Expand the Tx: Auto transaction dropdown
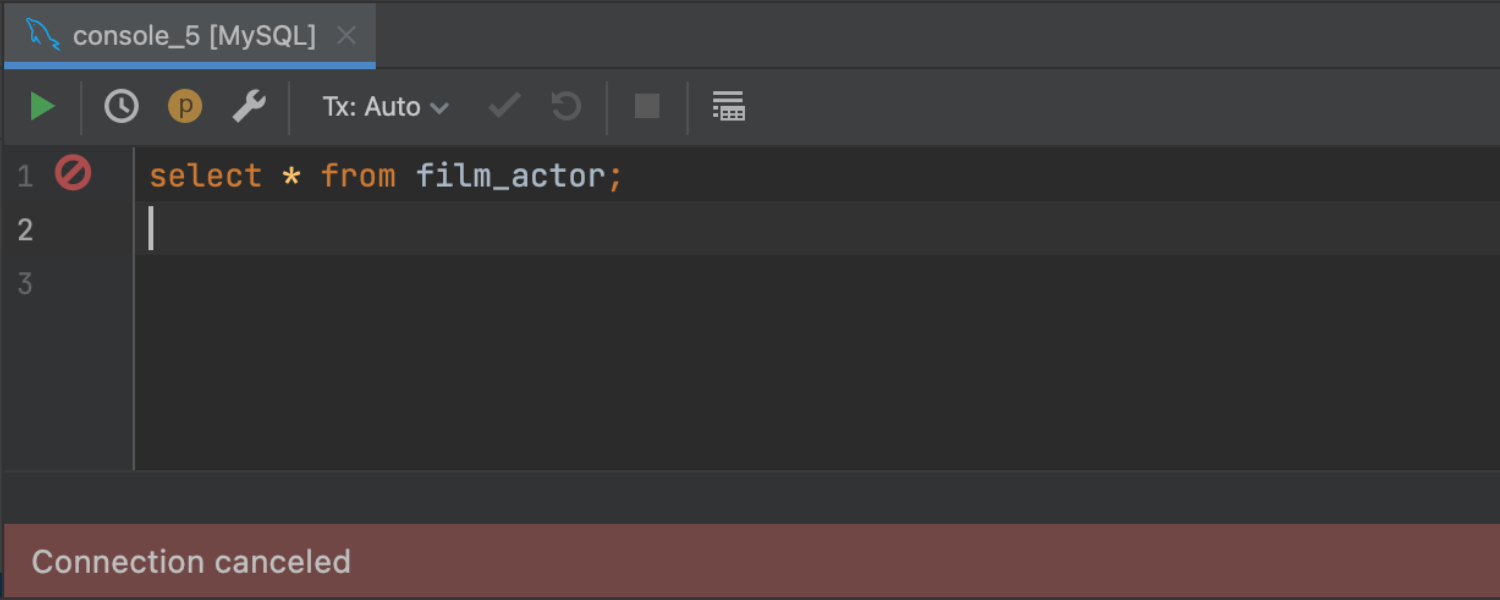 pyautogui.click(x=385, y=106)
